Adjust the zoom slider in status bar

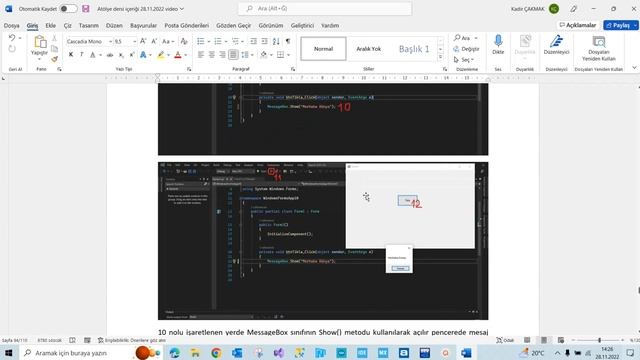[x=599, y=340]
